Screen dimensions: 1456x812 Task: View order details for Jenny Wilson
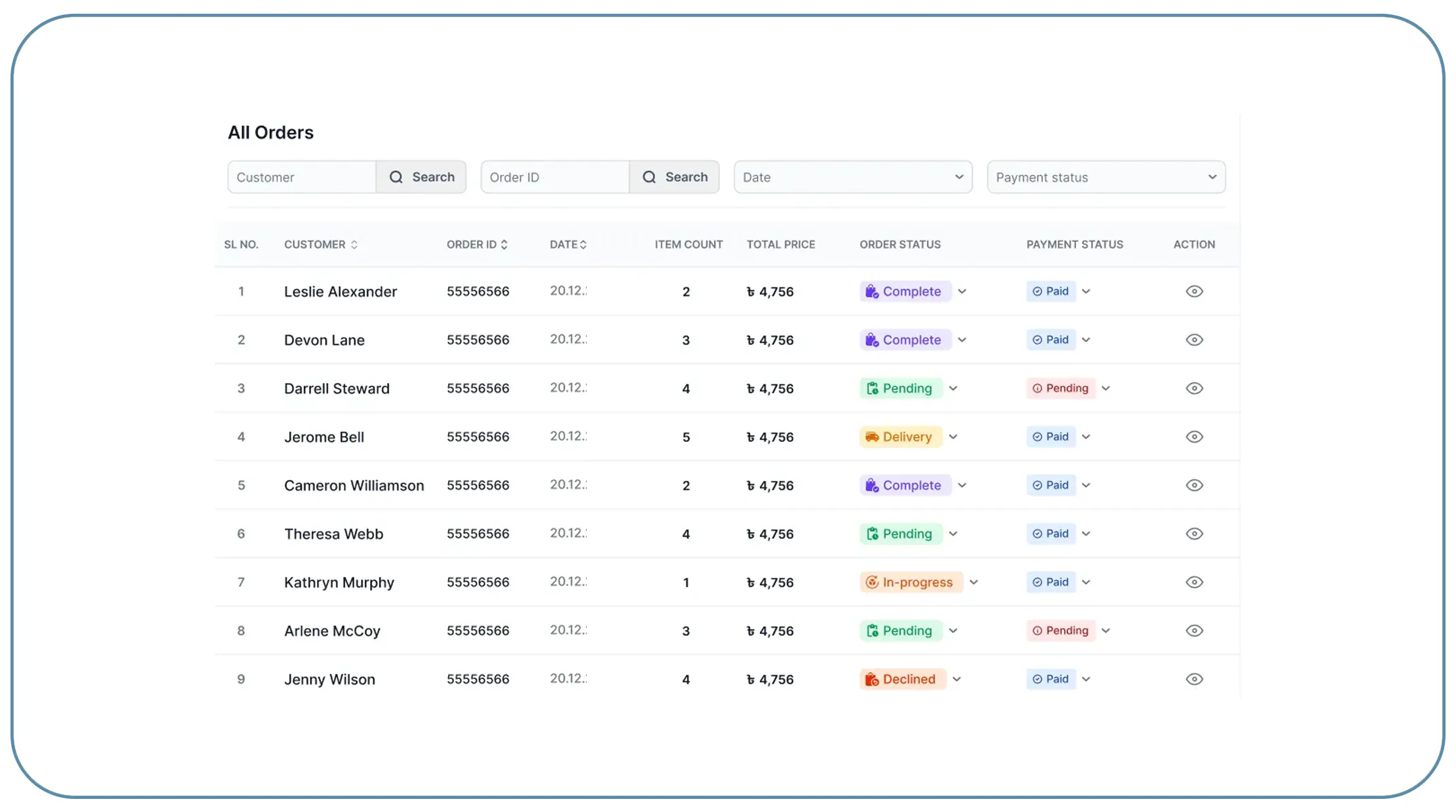(1194, 679)
